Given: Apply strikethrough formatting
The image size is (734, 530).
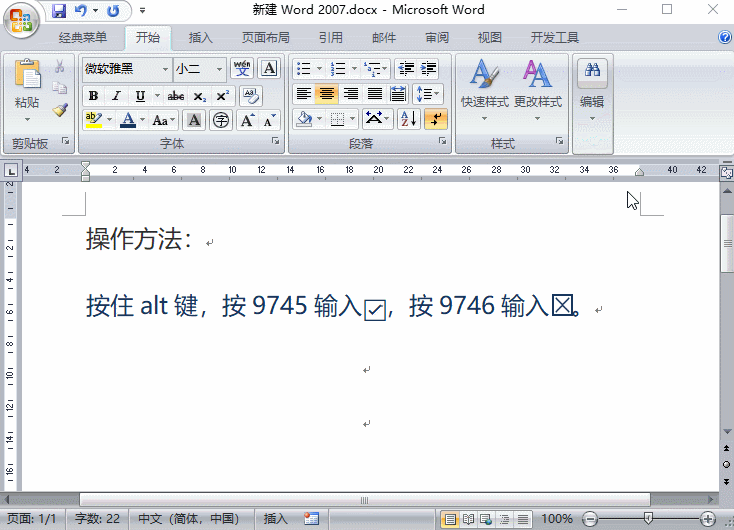Looking at the screenshot, I should (x=176, y=96).
